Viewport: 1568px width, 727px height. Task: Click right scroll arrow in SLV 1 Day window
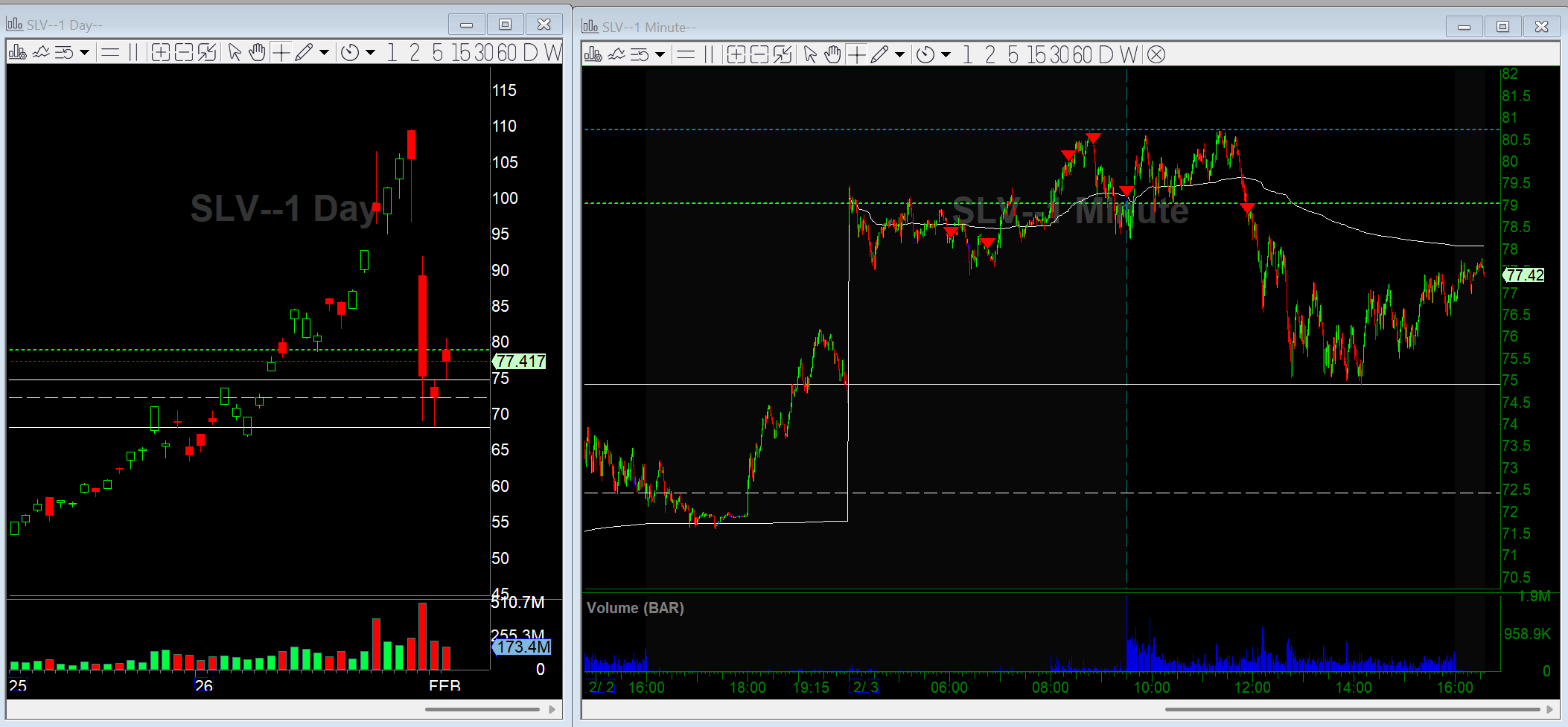coord(552,709)
